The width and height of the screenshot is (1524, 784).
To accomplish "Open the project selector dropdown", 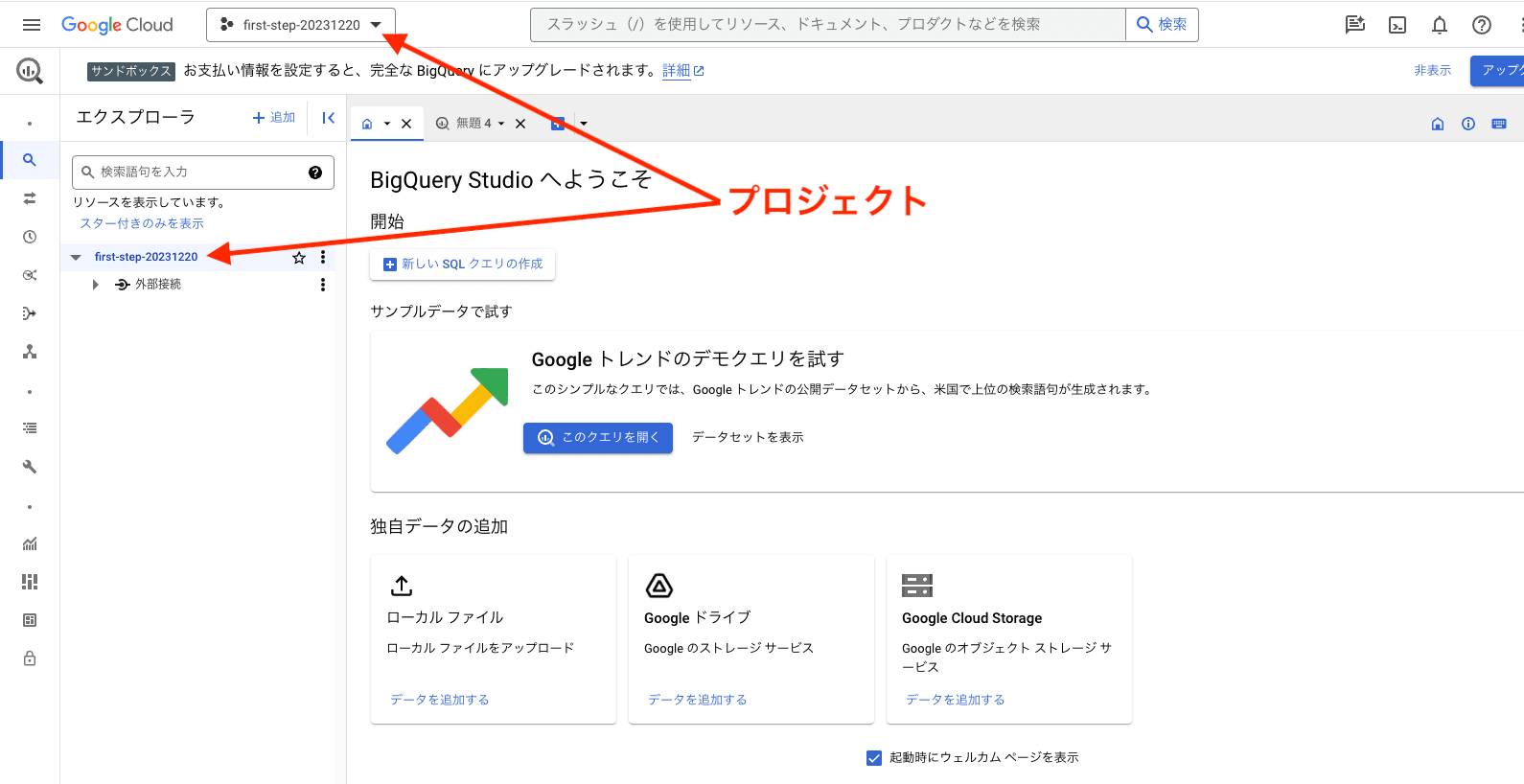I will click(300, 25).
